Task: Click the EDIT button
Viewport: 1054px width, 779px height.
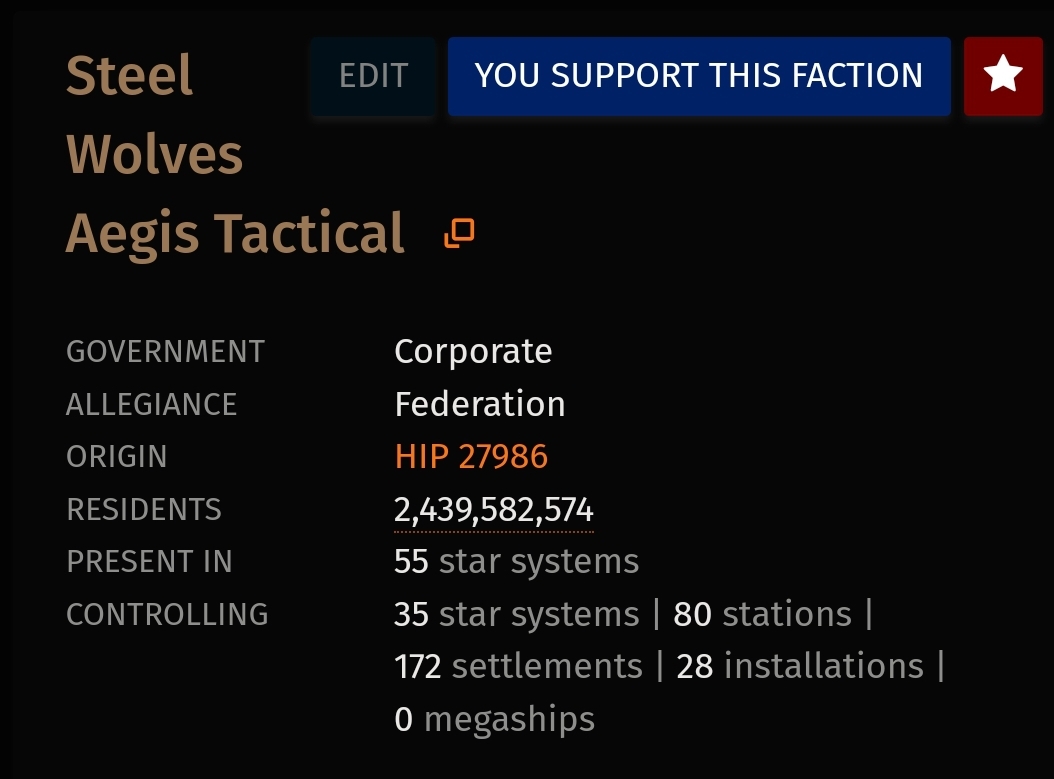Action: pyautogui.click(x=373, y=76)
